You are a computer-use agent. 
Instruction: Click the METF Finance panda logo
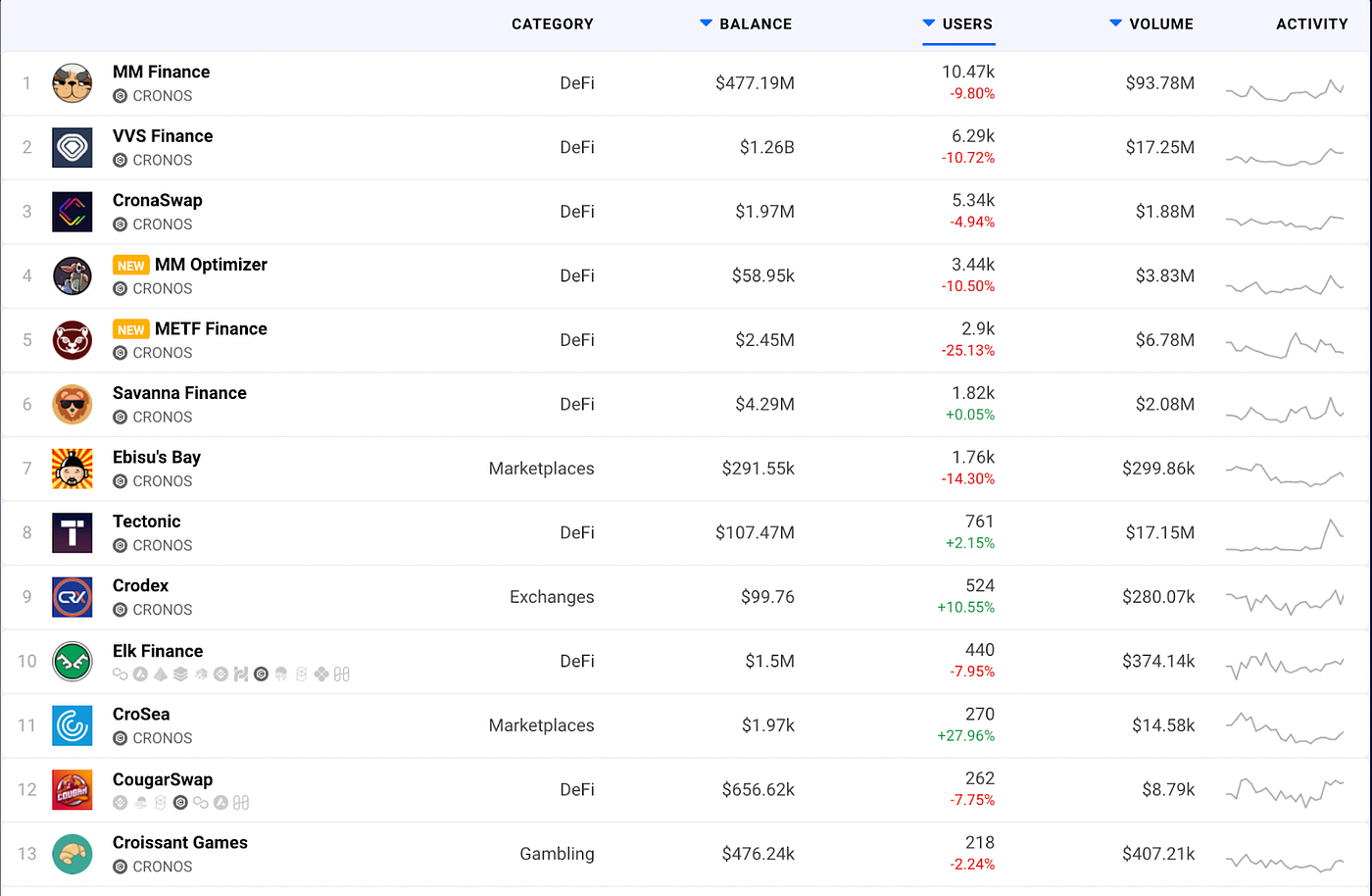tap(73, 340)
